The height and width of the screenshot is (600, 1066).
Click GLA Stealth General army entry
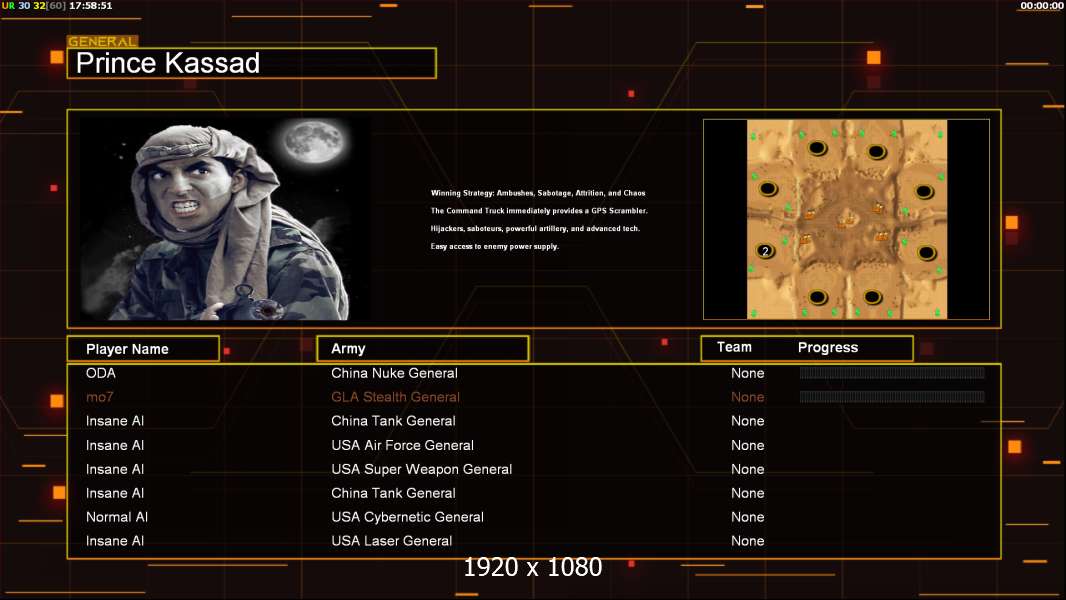[x=395, y=397]
